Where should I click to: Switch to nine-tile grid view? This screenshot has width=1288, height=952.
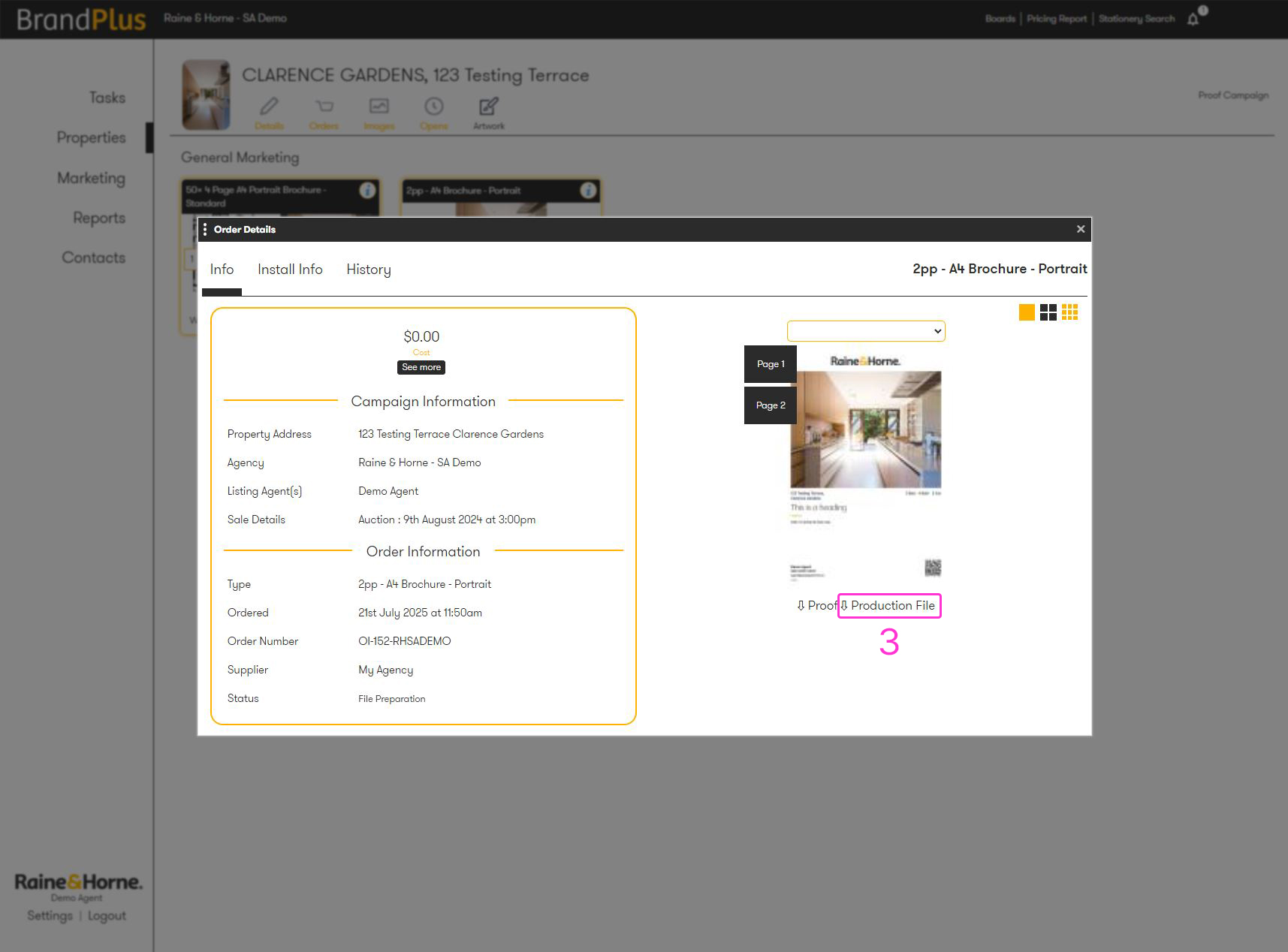pos(1070,312)
